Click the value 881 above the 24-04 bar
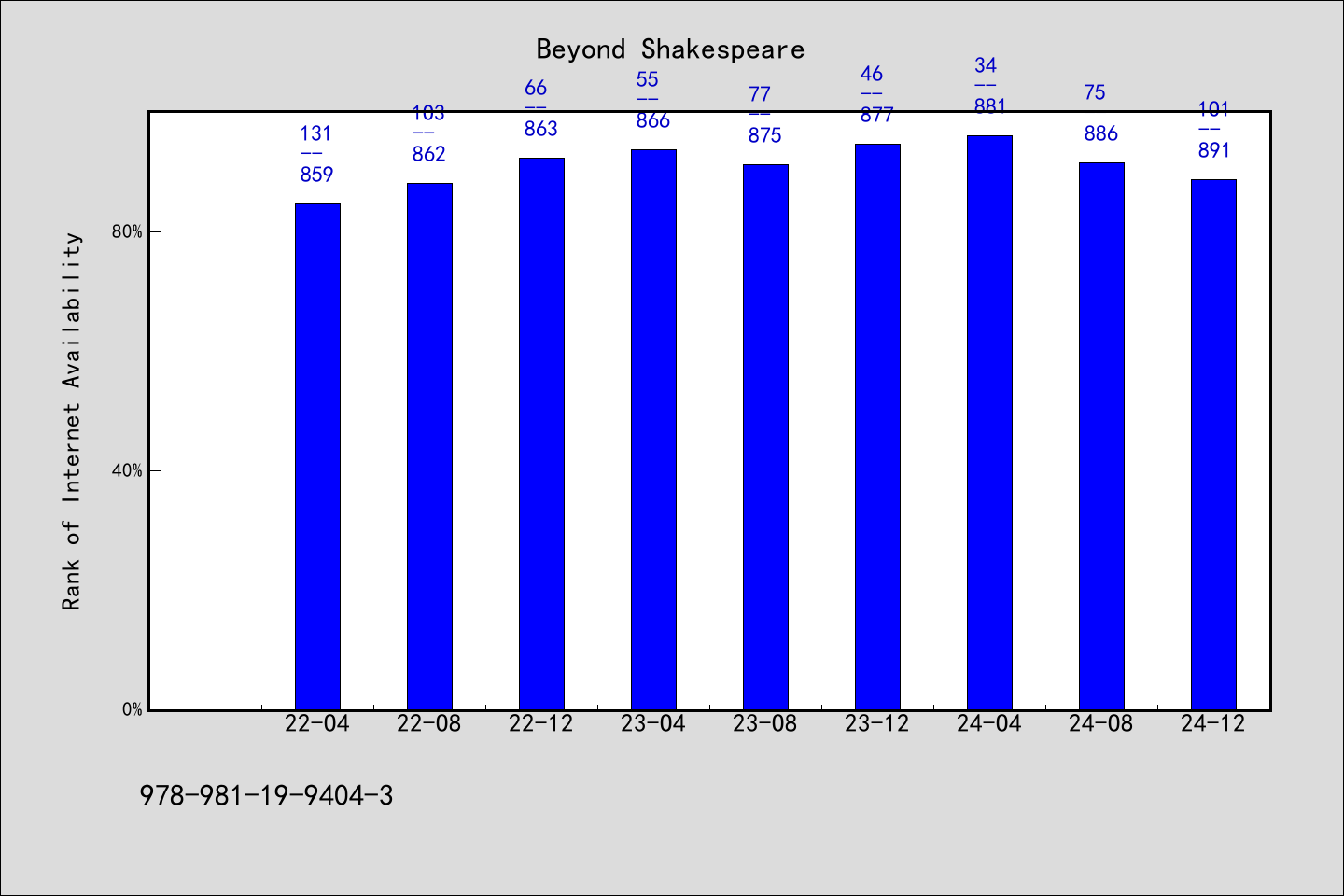Screen dimensions: 1344x896 pos(990,106)
